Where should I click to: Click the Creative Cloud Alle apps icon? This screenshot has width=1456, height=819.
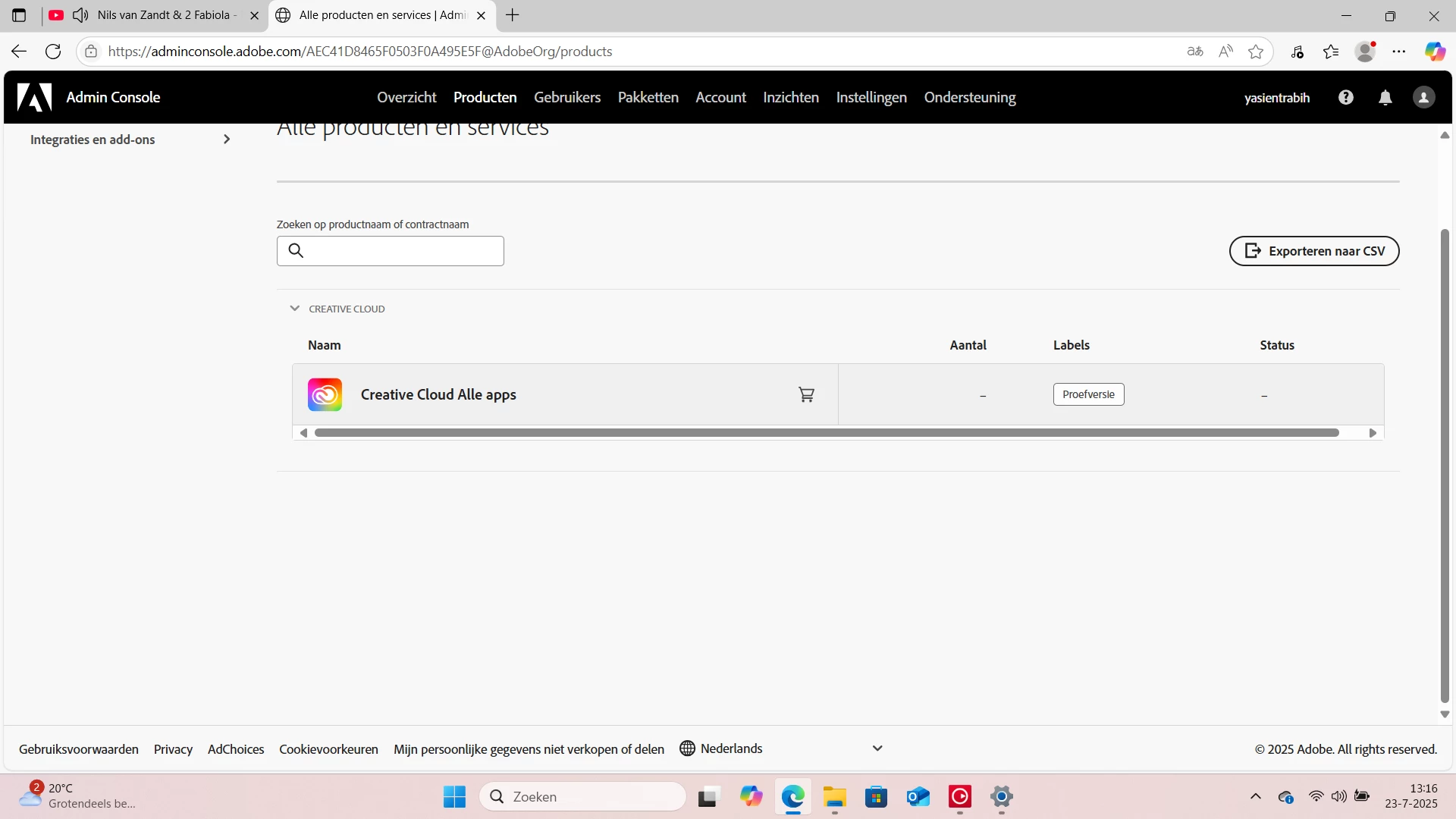coord(325,394)
